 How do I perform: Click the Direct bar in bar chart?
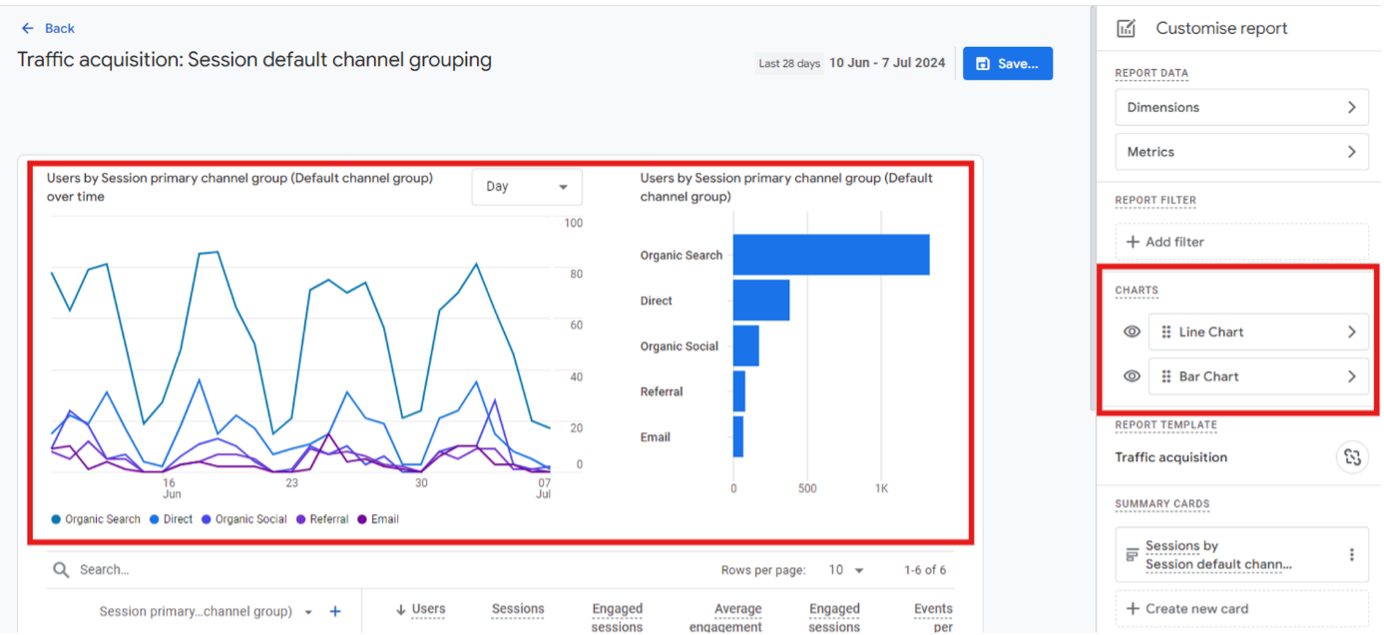coord(761,300)
